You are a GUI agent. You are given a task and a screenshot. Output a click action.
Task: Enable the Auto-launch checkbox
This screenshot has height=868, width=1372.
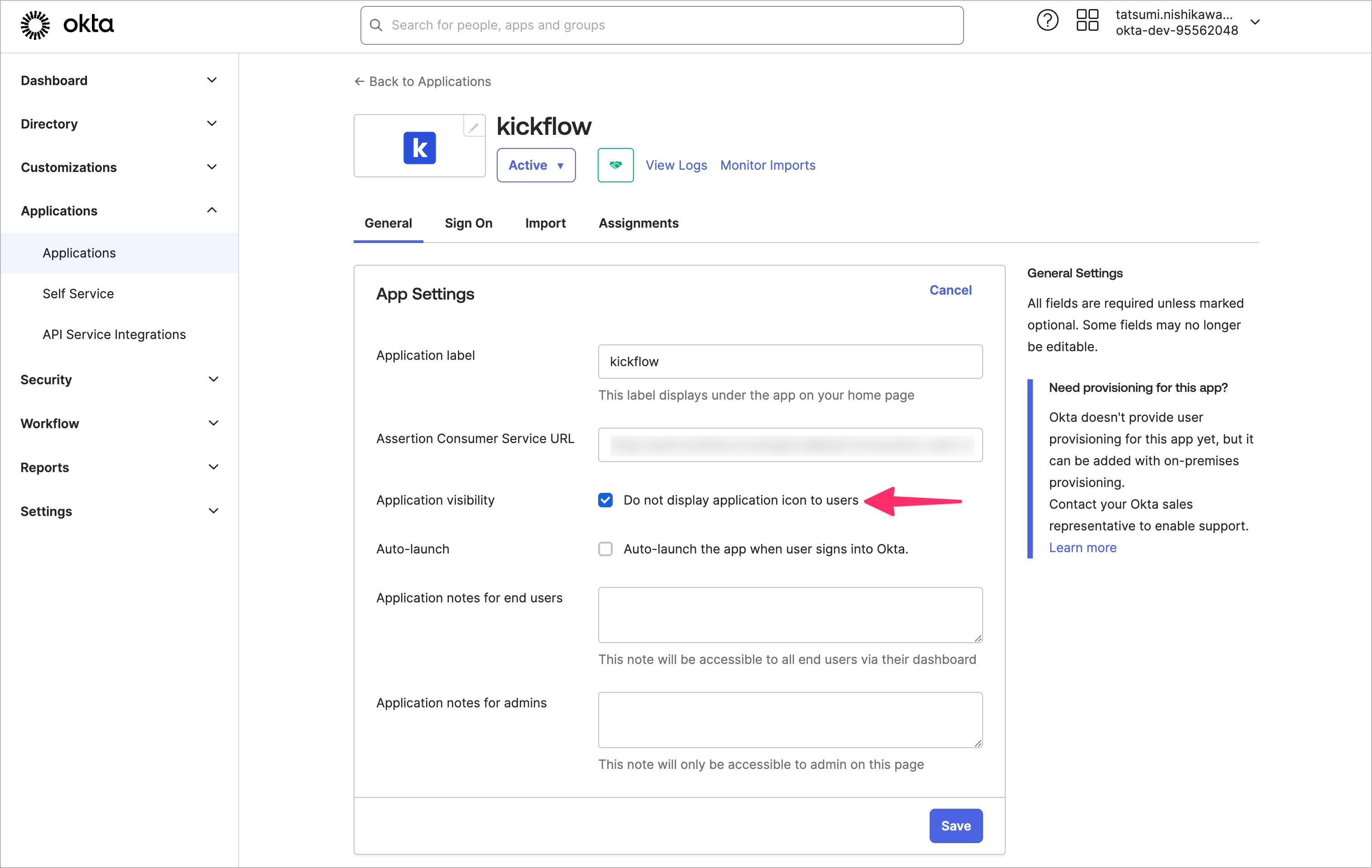click(x=605, y=549)
